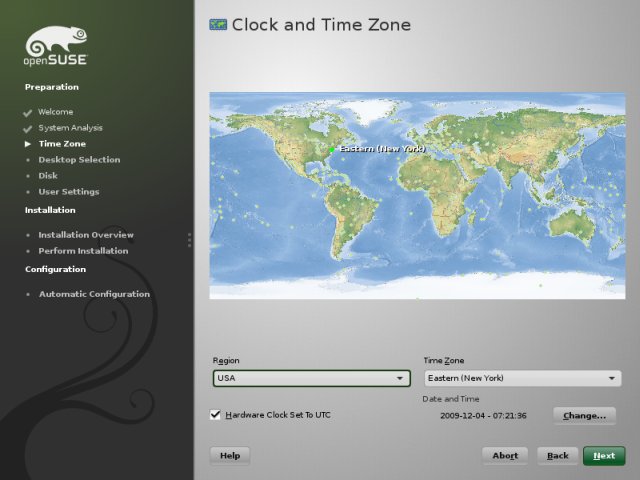This screenshot has height=480, width=640.
Task: Click the Abort button
Action: pyautogui.click(x=505, y=456)
